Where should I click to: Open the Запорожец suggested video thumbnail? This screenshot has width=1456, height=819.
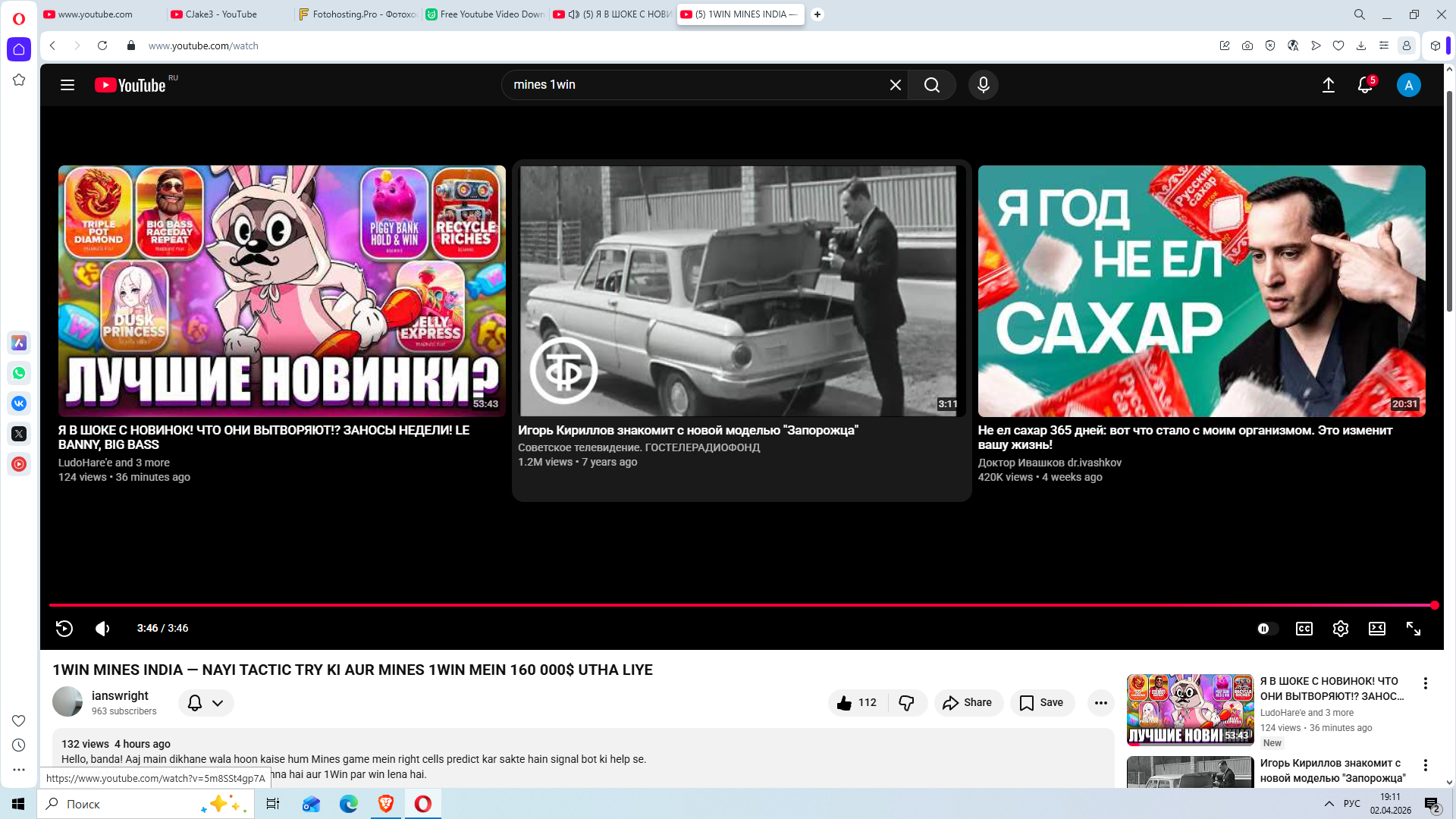pos(742,291)
